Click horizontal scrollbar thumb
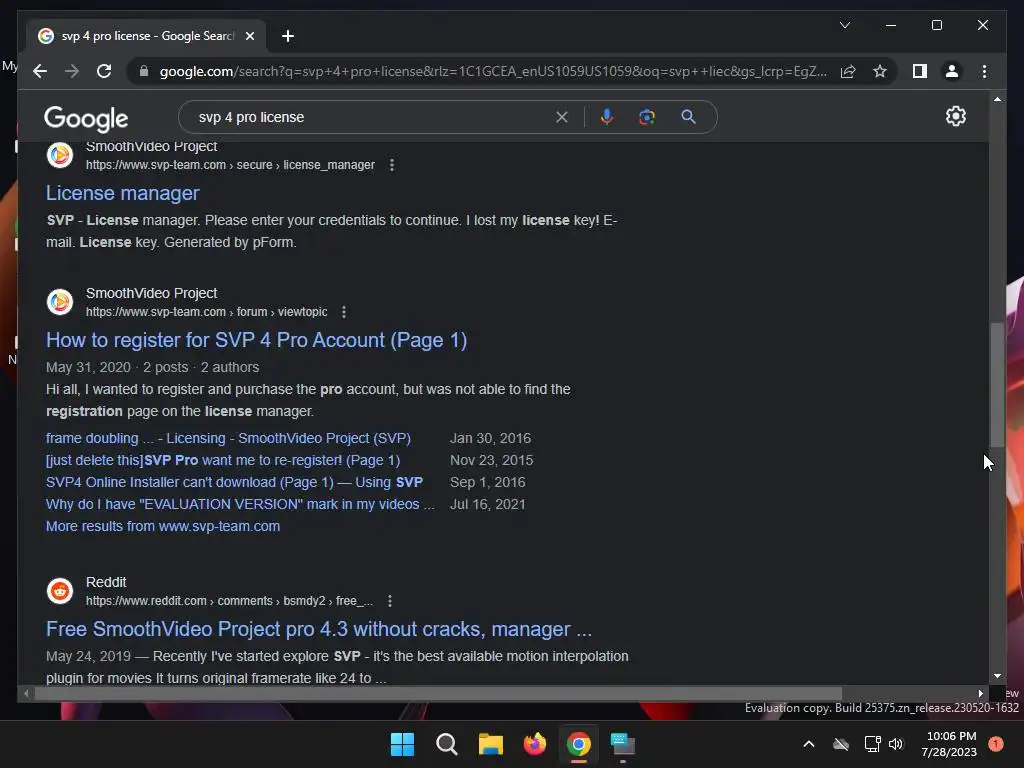 tap(438, 694)
